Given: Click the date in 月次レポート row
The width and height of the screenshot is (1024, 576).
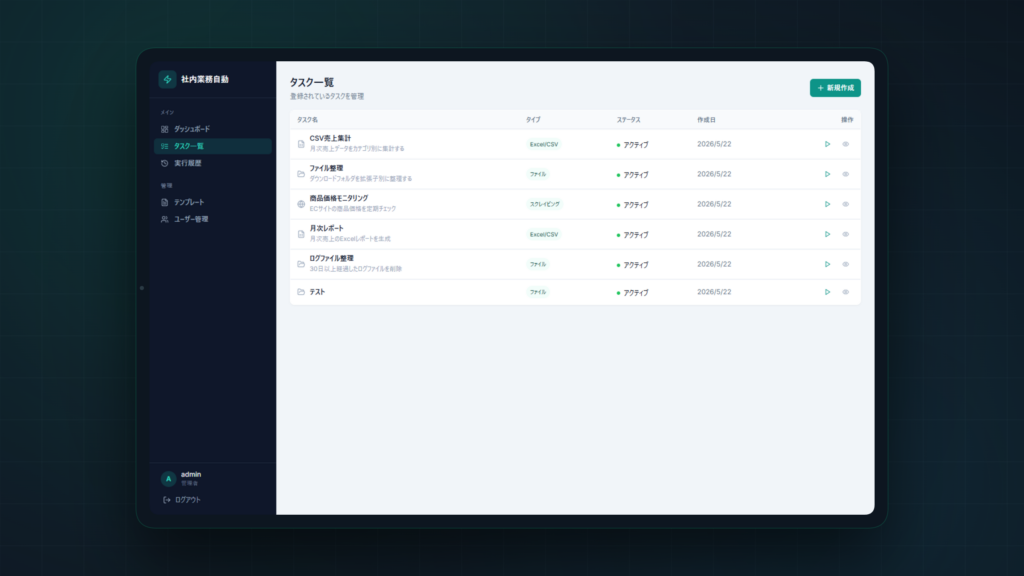Looking at the screenshot, I should click(x=714, y=234).
